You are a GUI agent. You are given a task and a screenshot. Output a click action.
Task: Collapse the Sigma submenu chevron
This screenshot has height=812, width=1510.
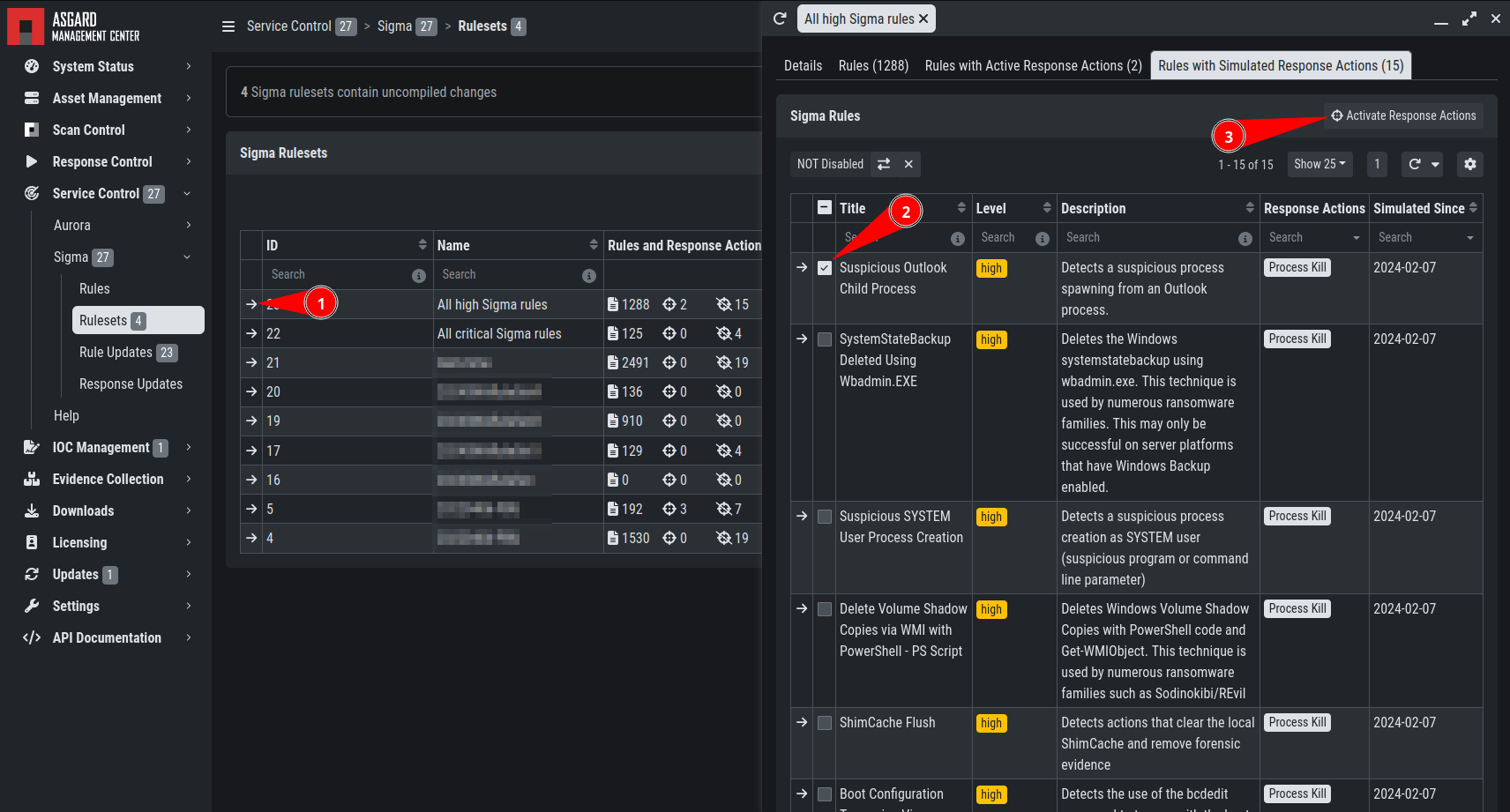pos(187,257)
